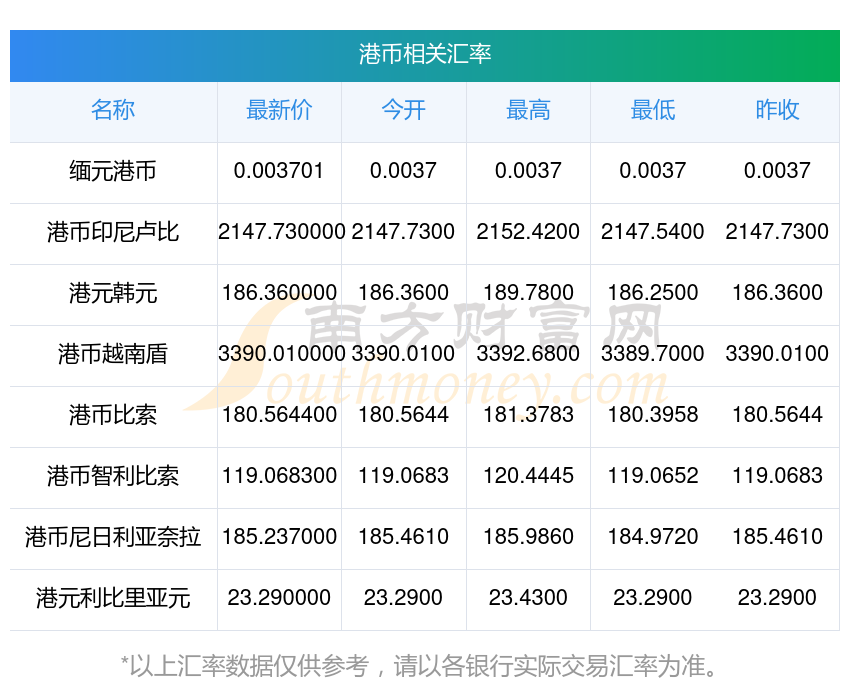850x697 pixels.
Task: Select the 港元利比里亚元 row name
Action: (113, 598)
